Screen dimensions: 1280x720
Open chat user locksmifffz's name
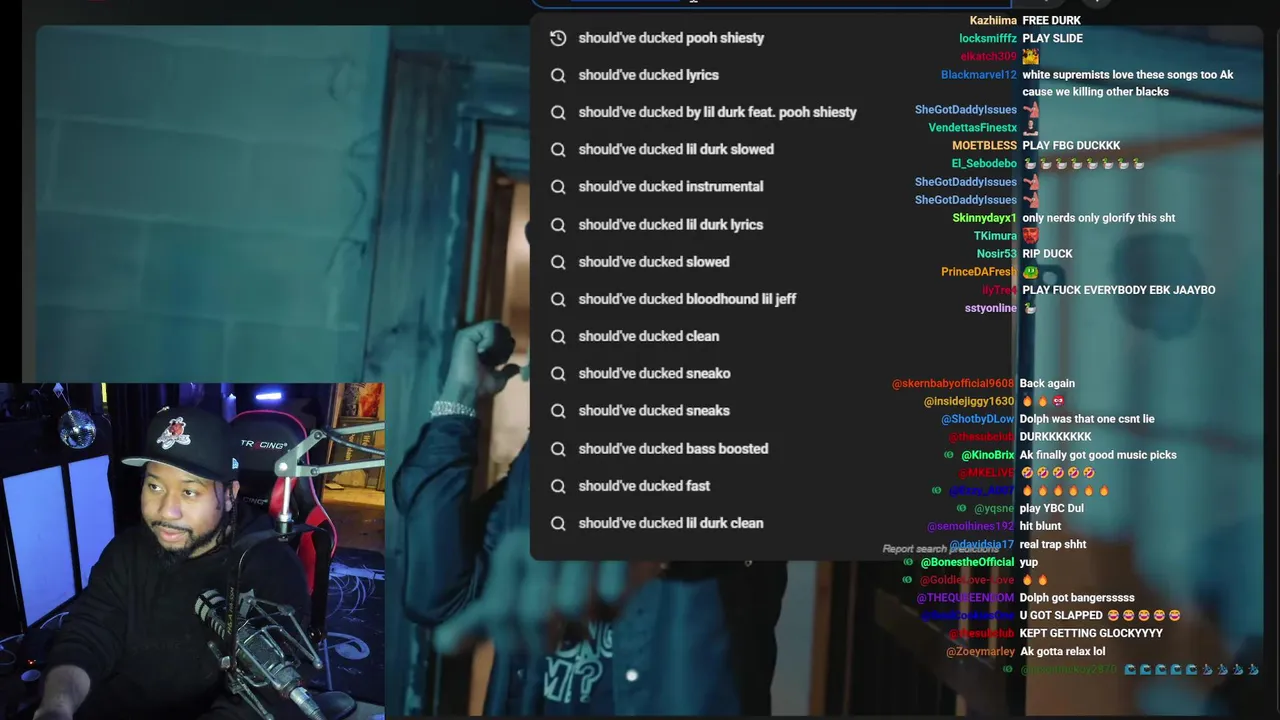(x=988, y=38)
